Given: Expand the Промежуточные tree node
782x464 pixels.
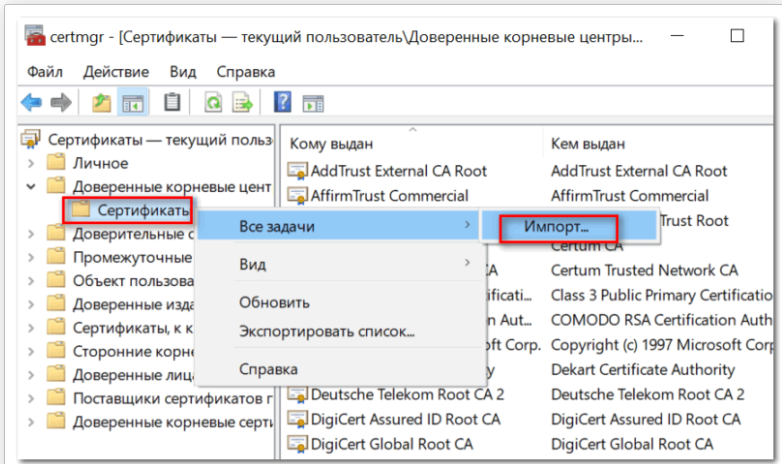Looking at the screenshot, I should [x=31, y=257].
